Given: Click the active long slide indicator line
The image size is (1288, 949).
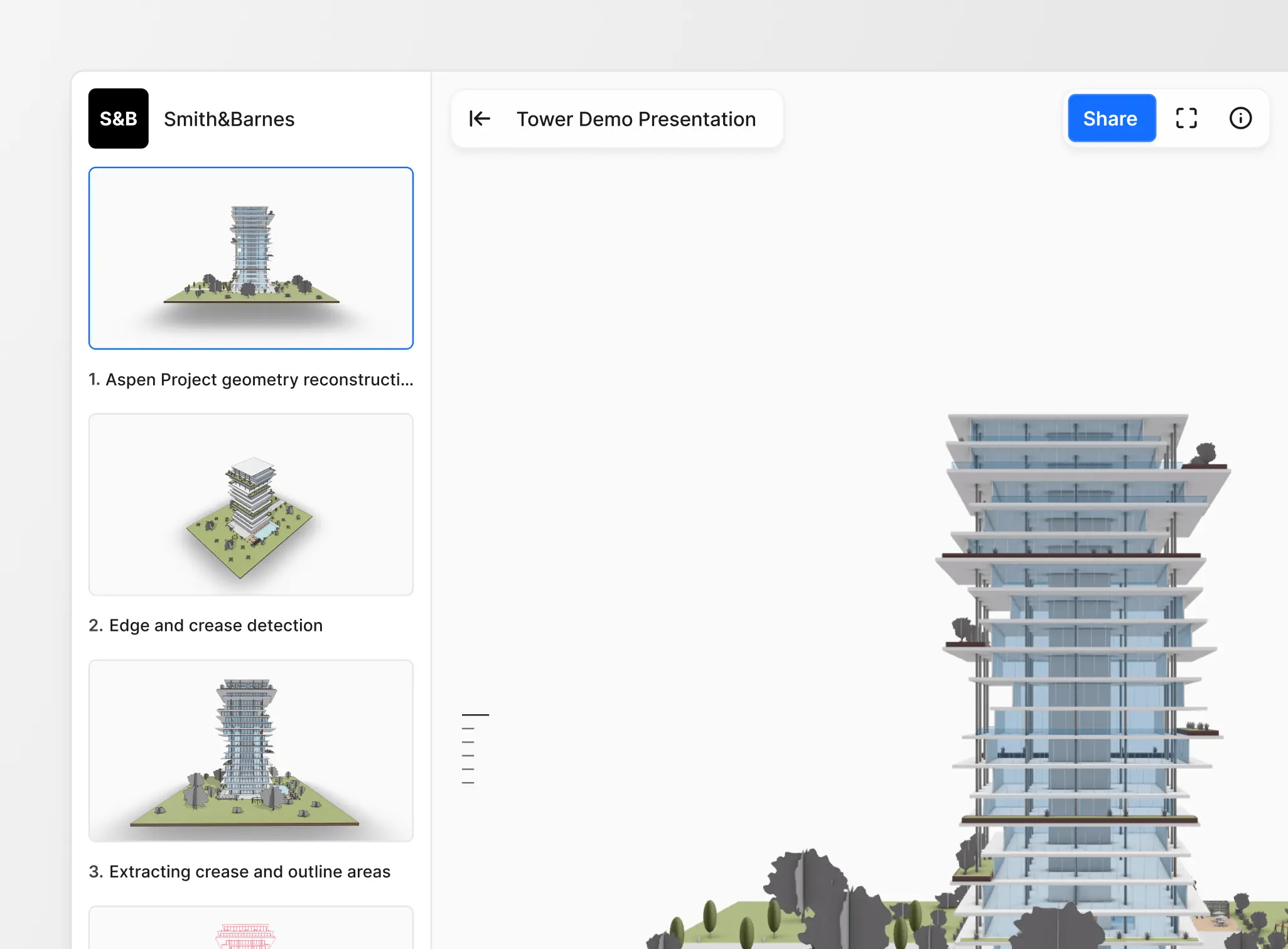Looking at the screenshot, I should 475,715.
